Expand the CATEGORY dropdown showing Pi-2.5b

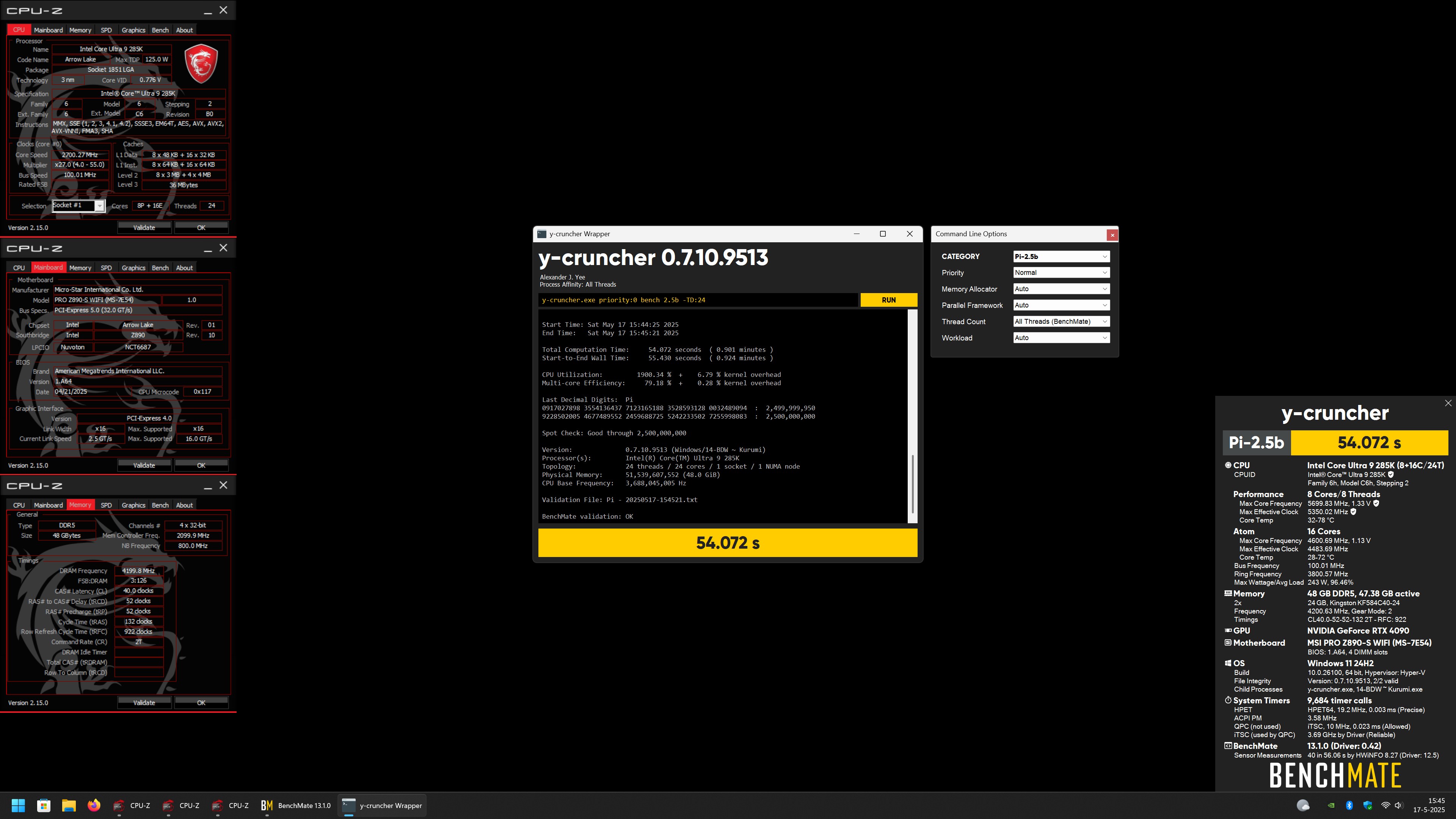1061,257
